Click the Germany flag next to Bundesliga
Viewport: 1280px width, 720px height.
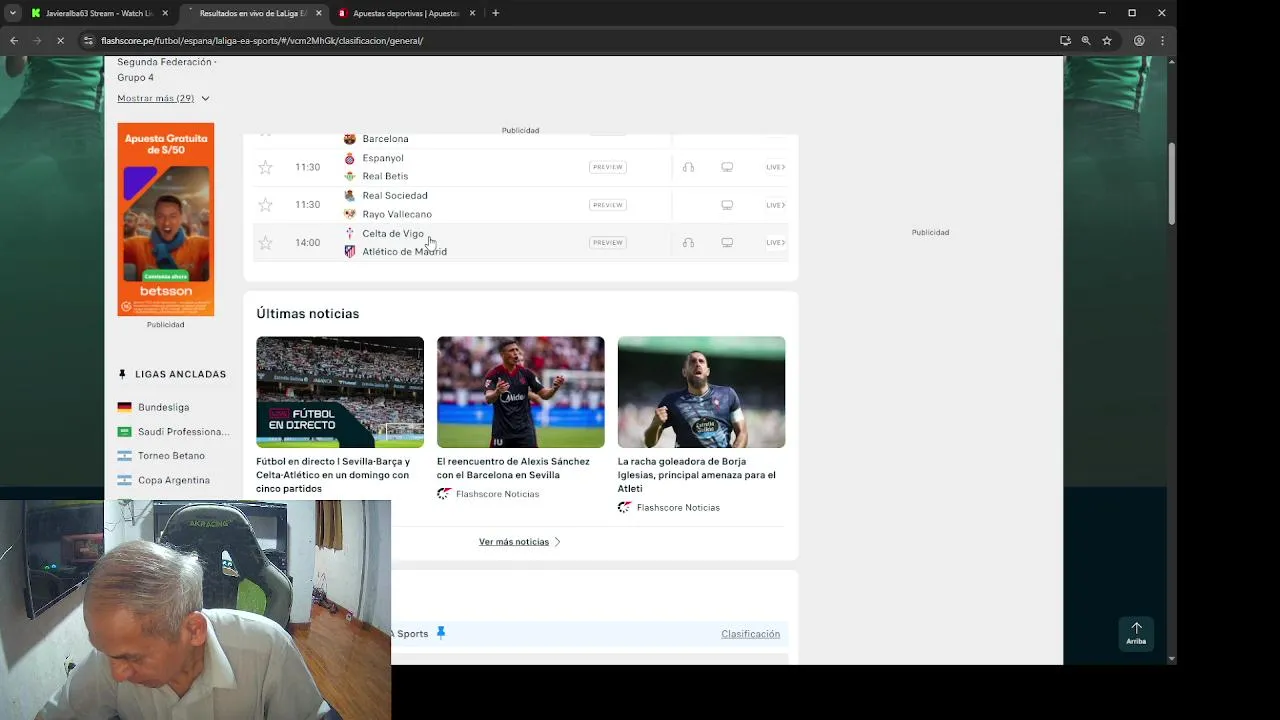[124, 407]
